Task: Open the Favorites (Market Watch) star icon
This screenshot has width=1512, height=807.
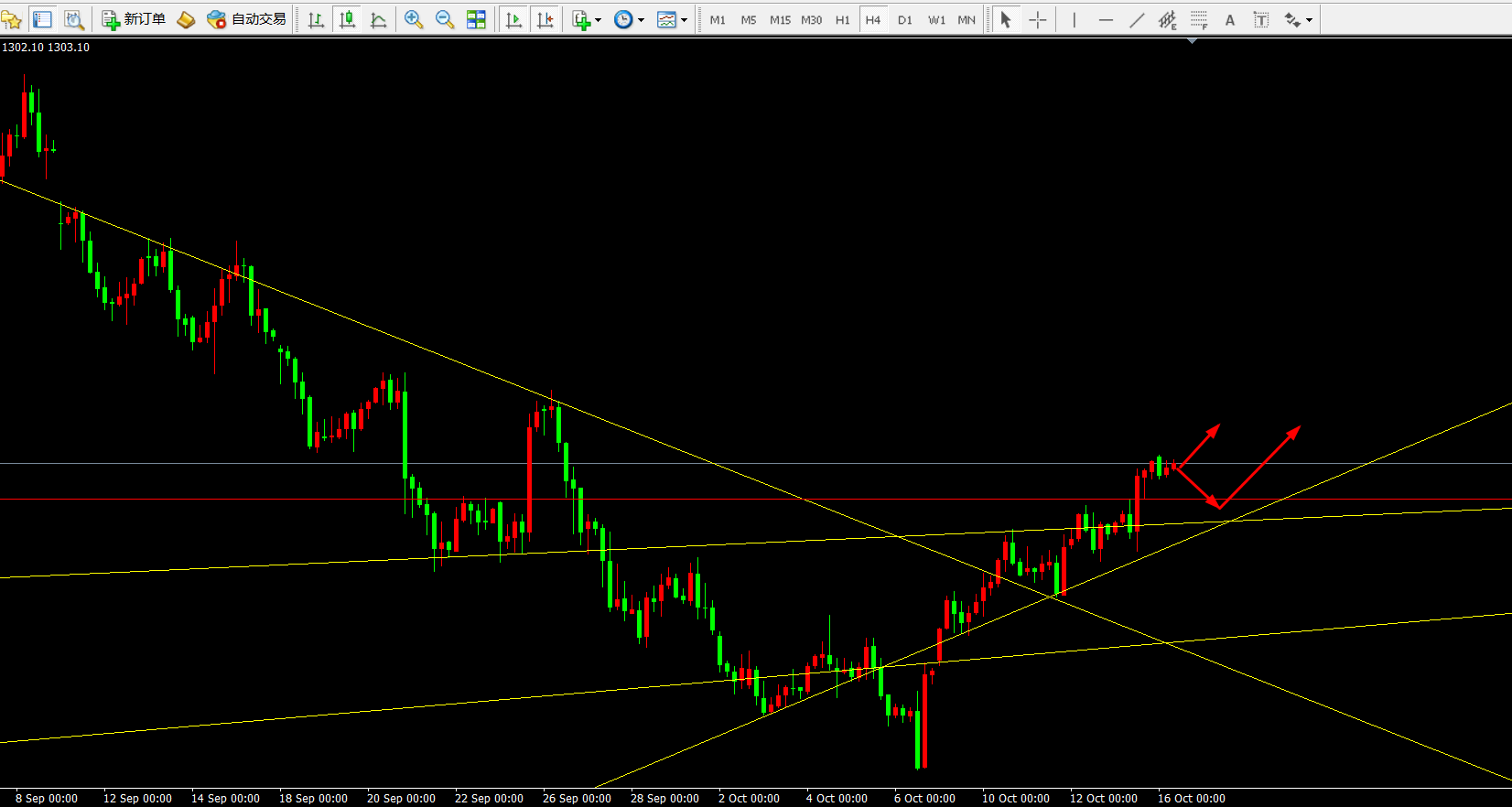Action: click(x=12, y=19)
